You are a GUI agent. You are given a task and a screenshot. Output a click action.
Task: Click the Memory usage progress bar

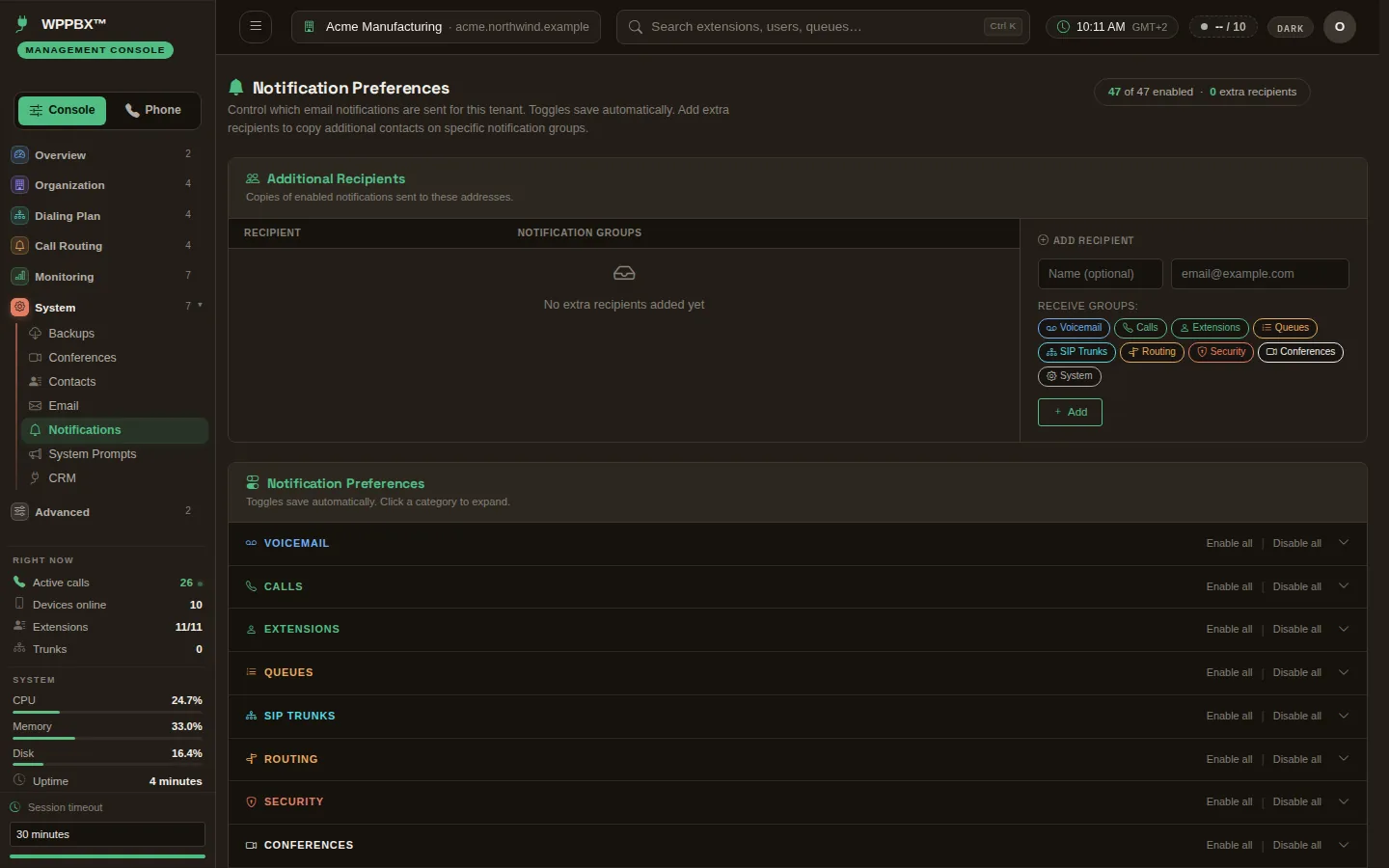[x=107, y=738]
